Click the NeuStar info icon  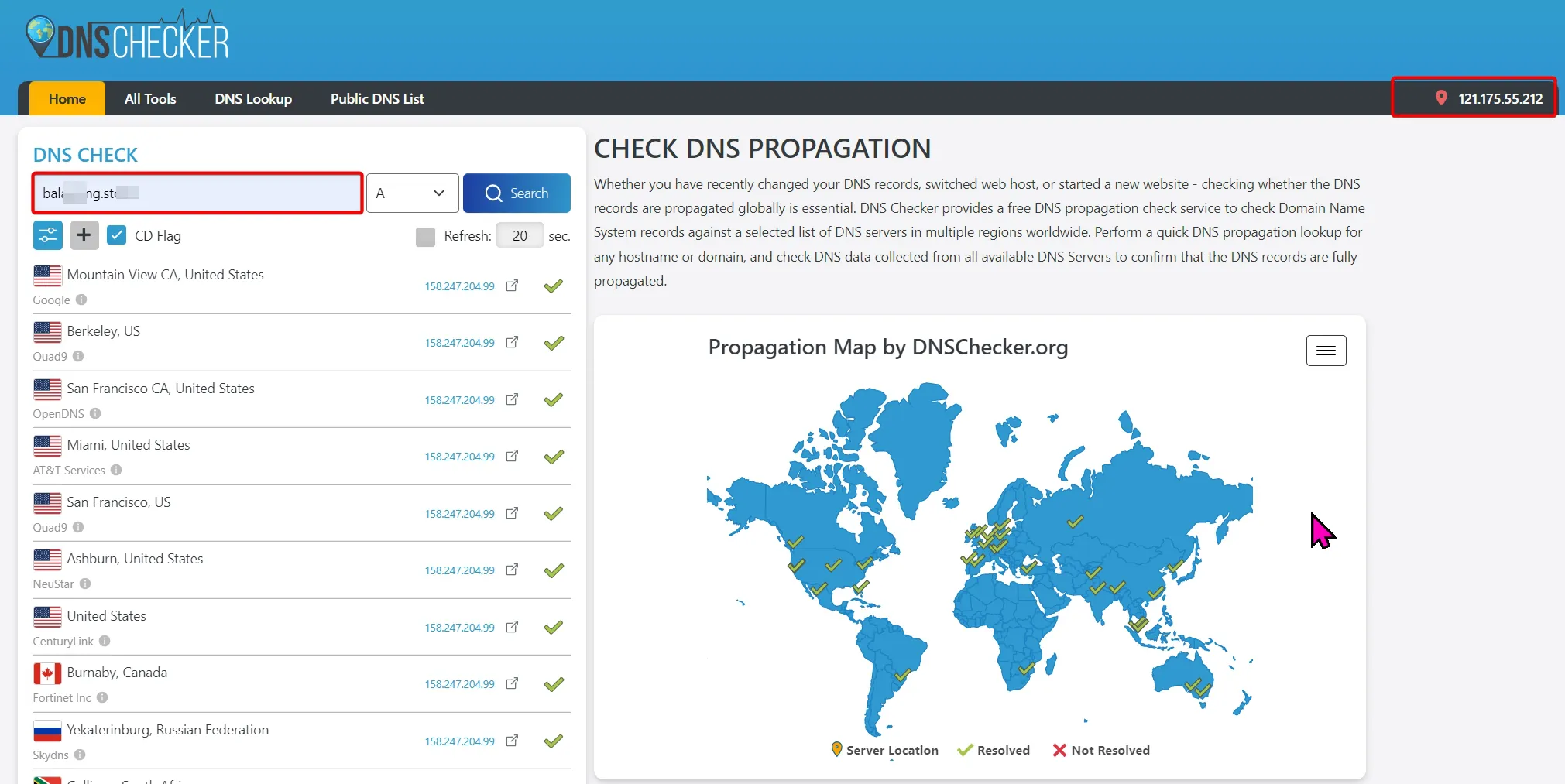point(85,584)
